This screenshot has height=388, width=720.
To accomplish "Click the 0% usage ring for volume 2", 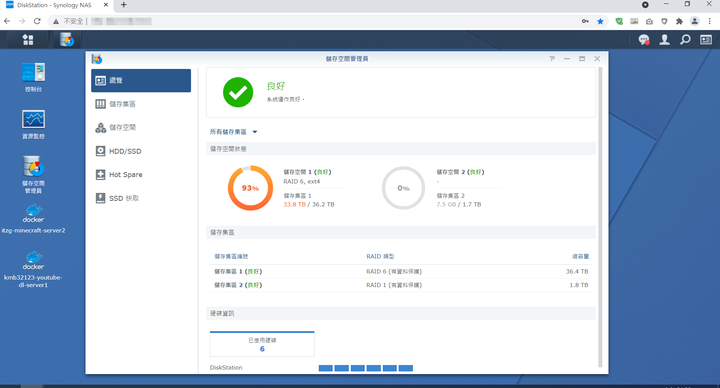I will tap(403, 188).
